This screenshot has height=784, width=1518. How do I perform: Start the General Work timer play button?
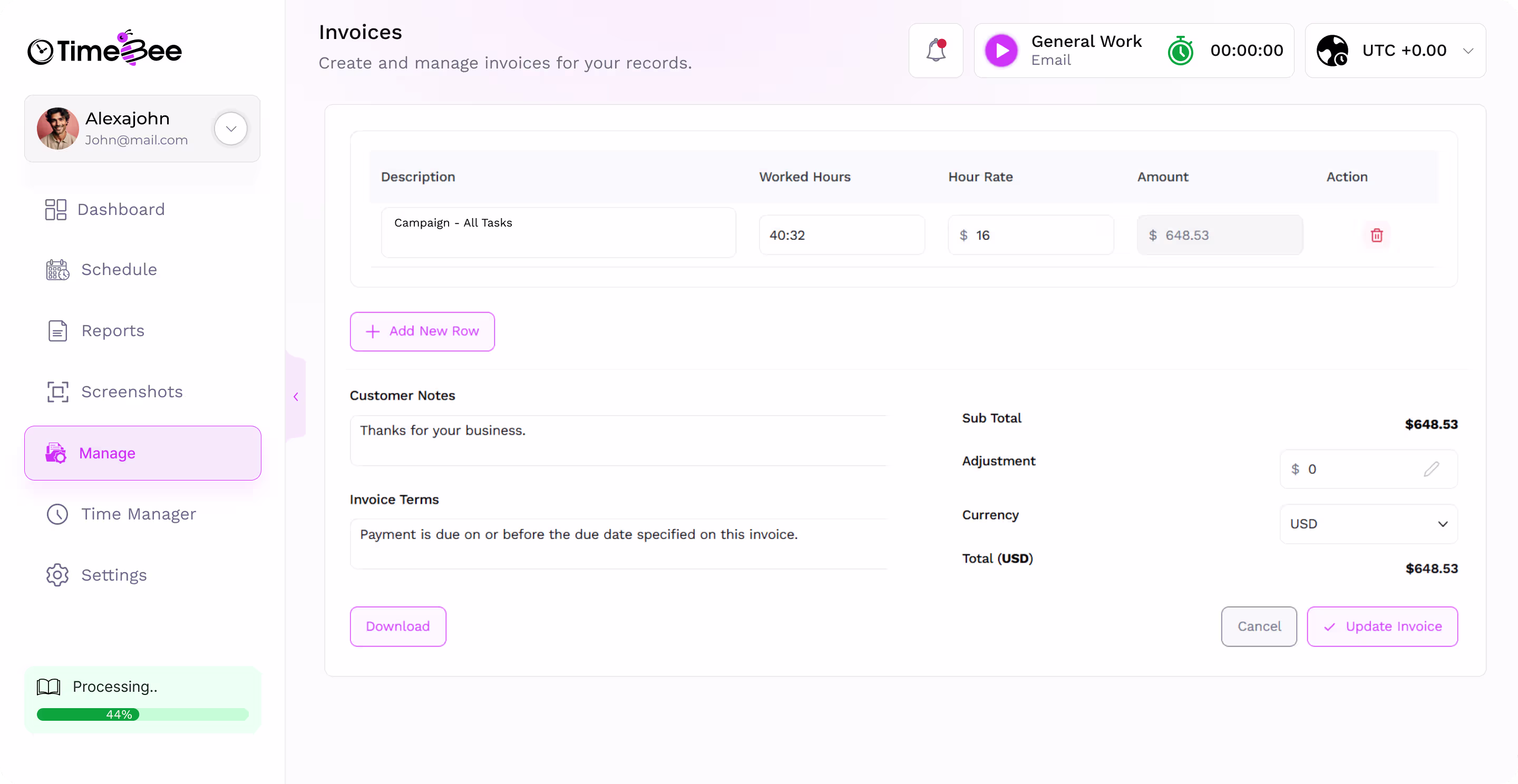(x=1001, y=51)
